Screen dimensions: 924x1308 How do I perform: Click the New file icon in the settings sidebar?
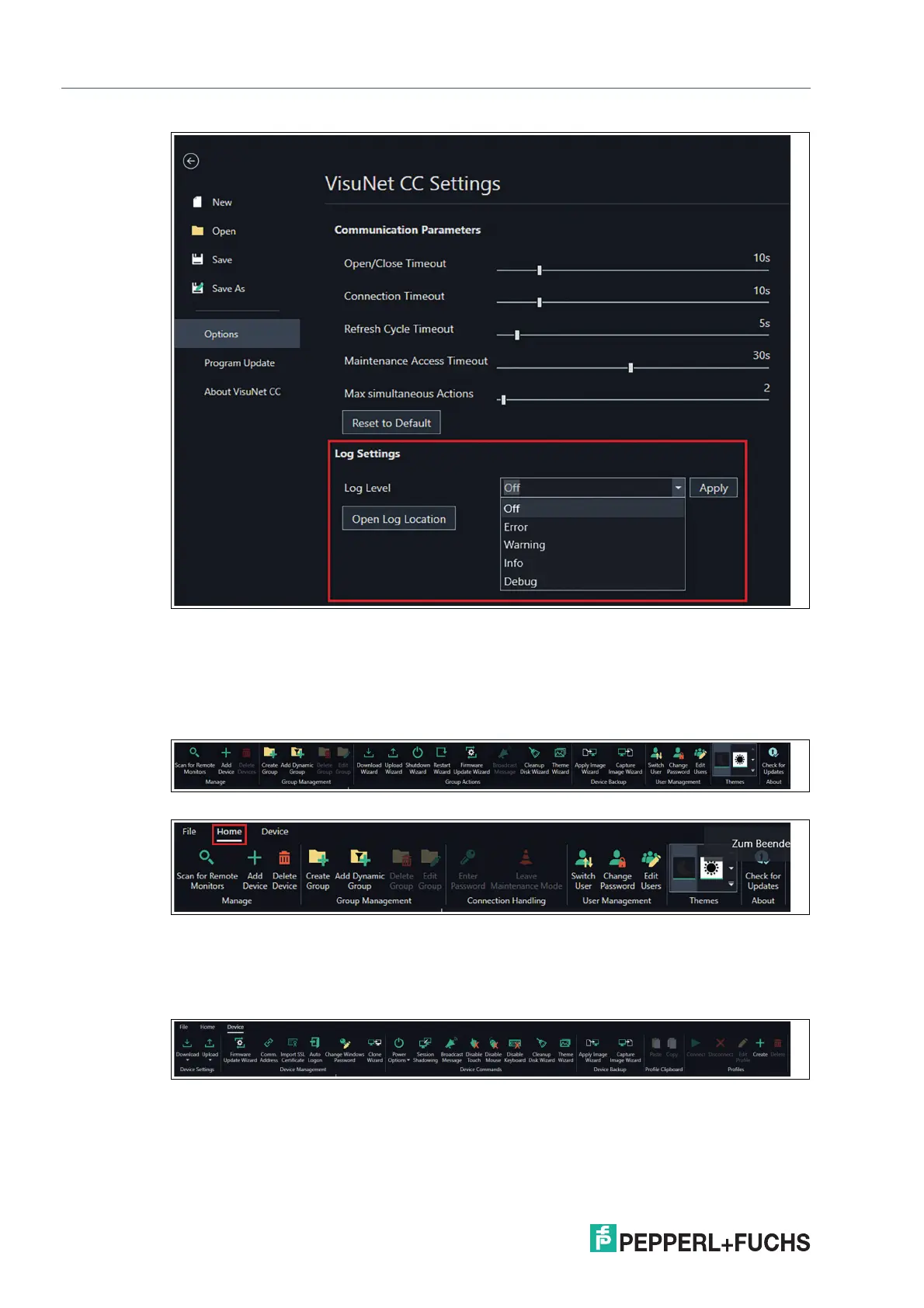[197, 202]
